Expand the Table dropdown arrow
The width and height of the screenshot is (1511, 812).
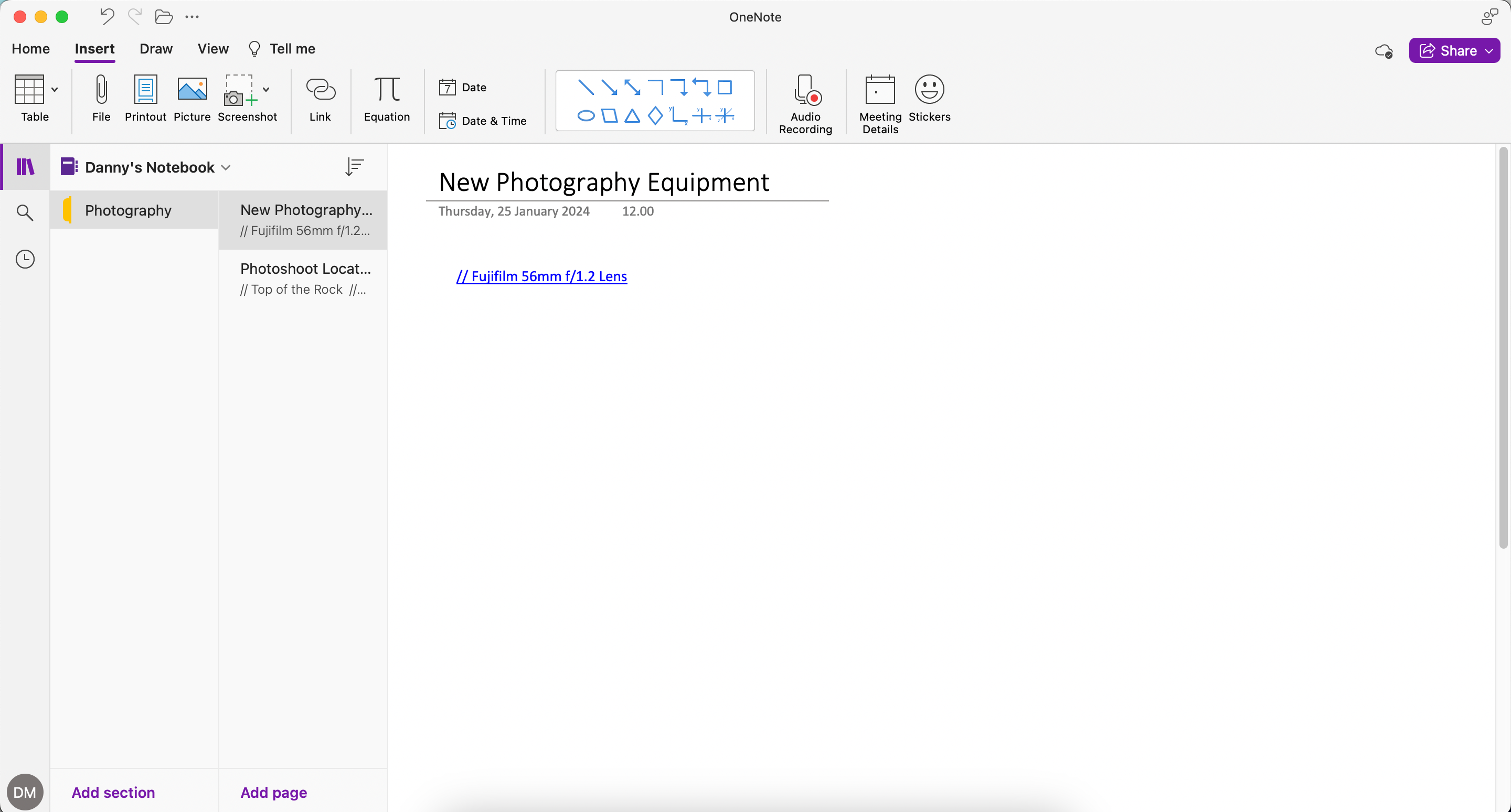click(55, 89)
